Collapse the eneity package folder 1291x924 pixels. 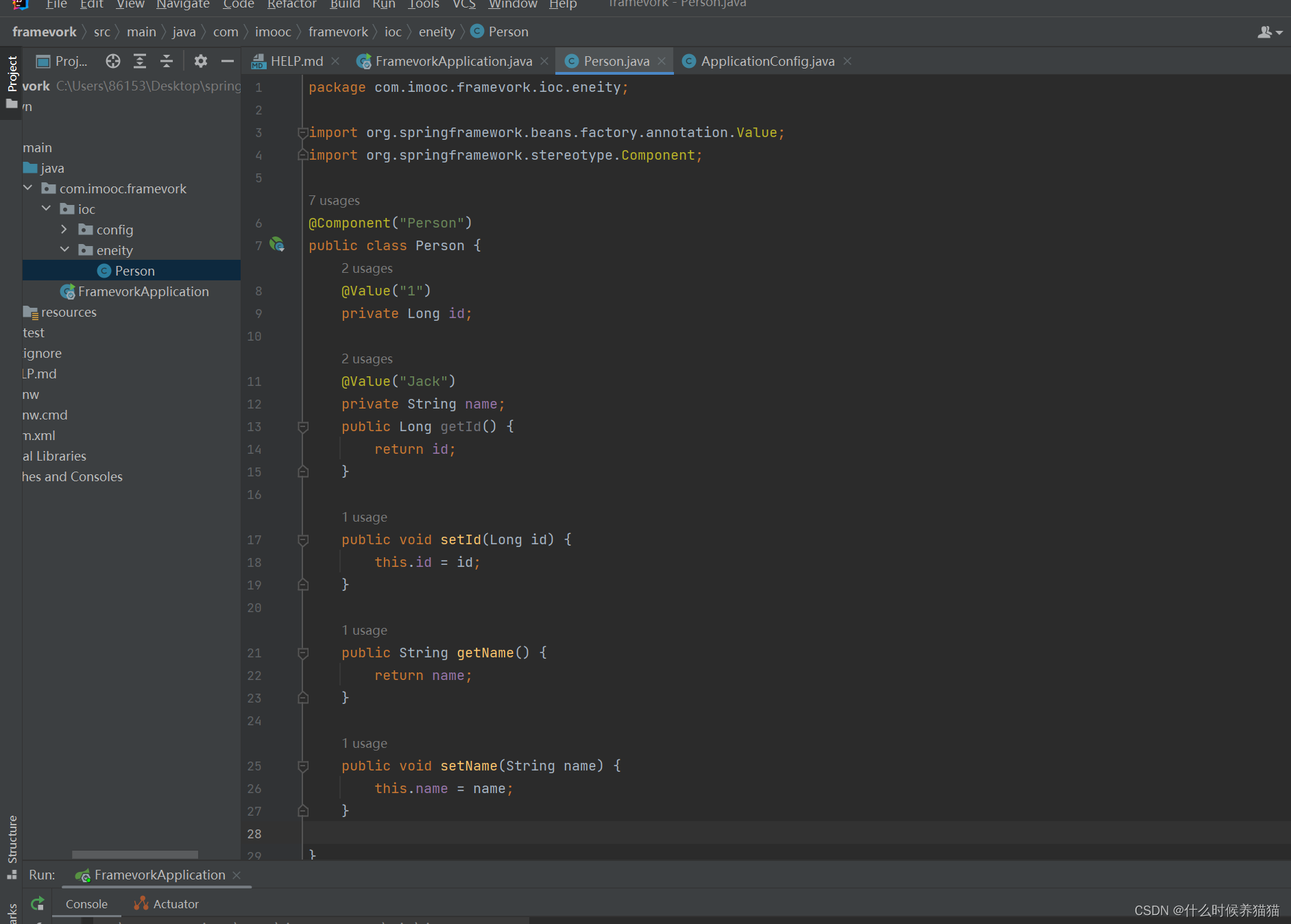pyautogui.click(x=64, y=250)
